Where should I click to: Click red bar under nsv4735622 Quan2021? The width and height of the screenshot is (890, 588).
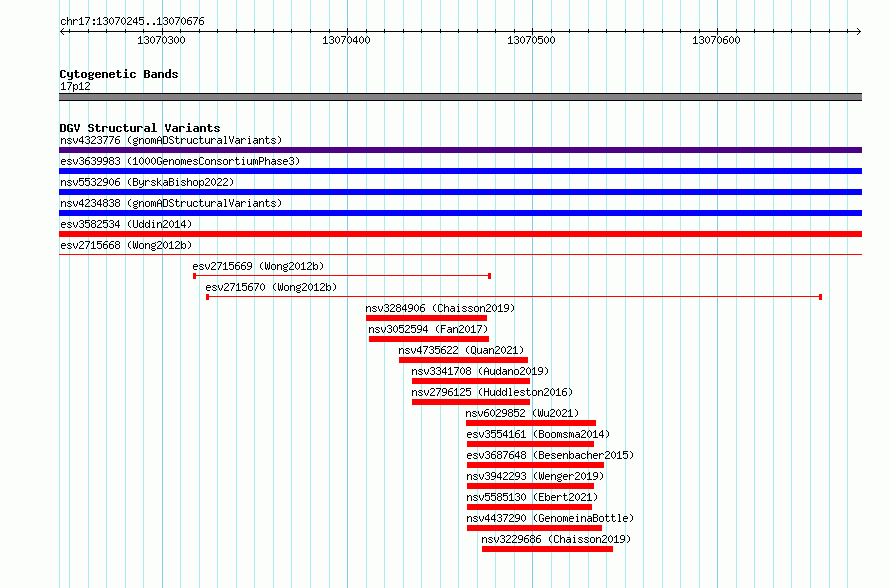(x=463, y=360)
